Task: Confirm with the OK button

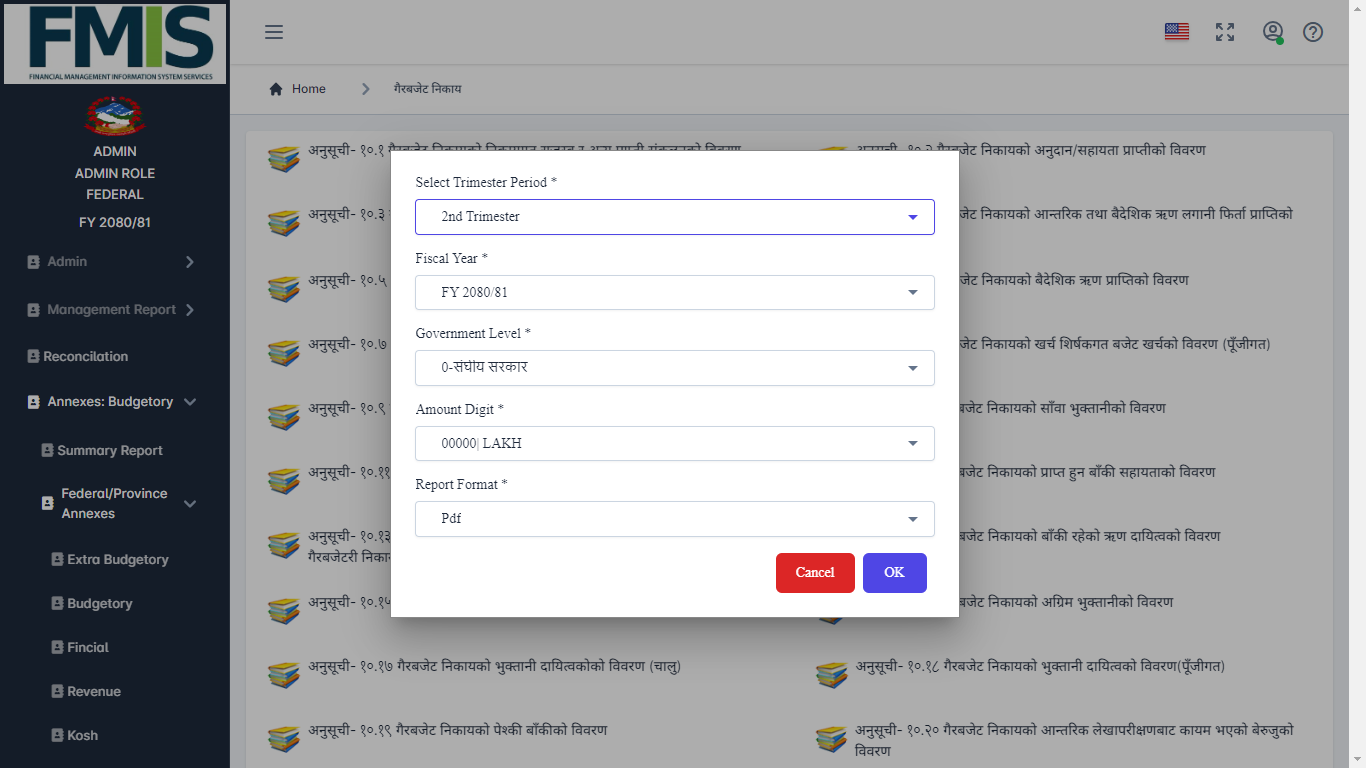Action: pos(894,573)
